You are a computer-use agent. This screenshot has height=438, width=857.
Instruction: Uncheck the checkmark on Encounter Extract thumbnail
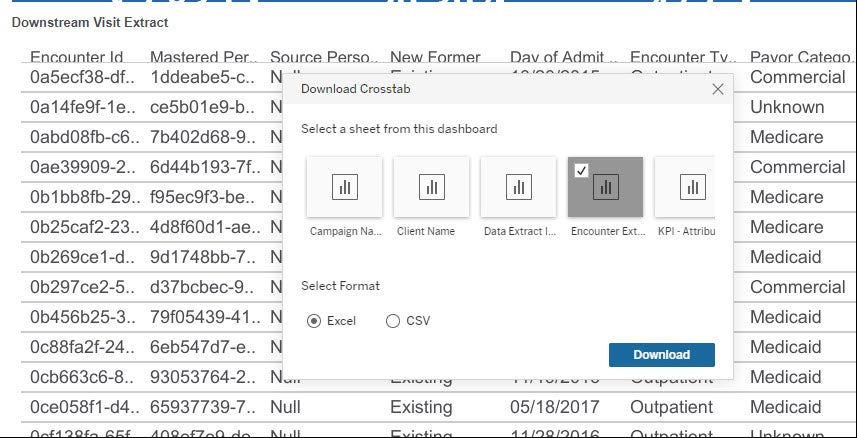coord(581,172)
